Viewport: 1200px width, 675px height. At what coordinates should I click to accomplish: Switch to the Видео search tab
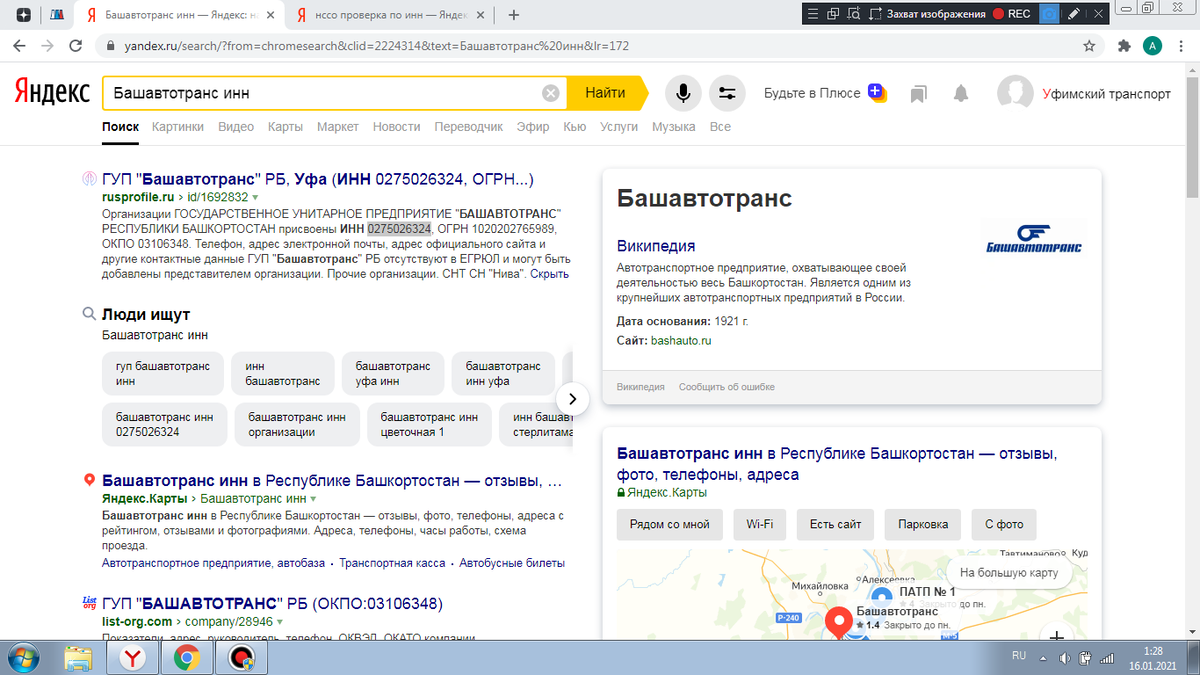[x=236, y=127]
